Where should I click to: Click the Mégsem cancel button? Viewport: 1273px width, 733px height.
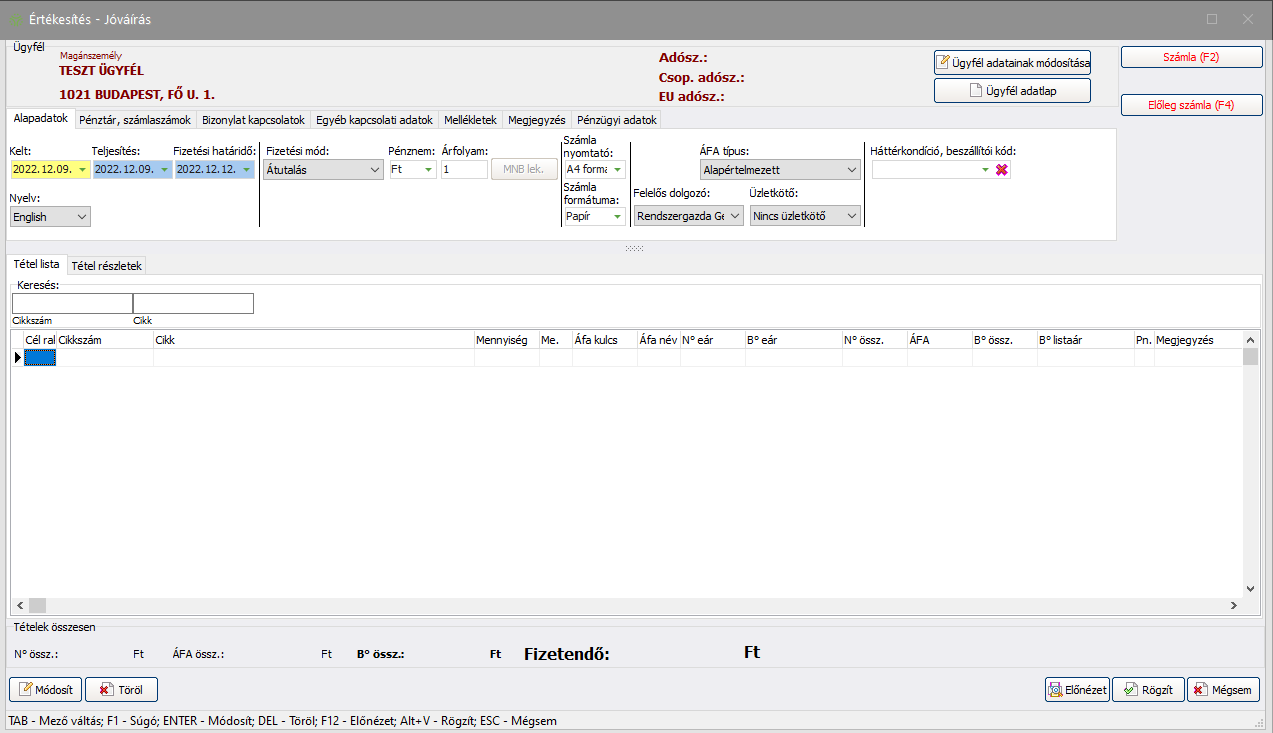coord(1223,690)
